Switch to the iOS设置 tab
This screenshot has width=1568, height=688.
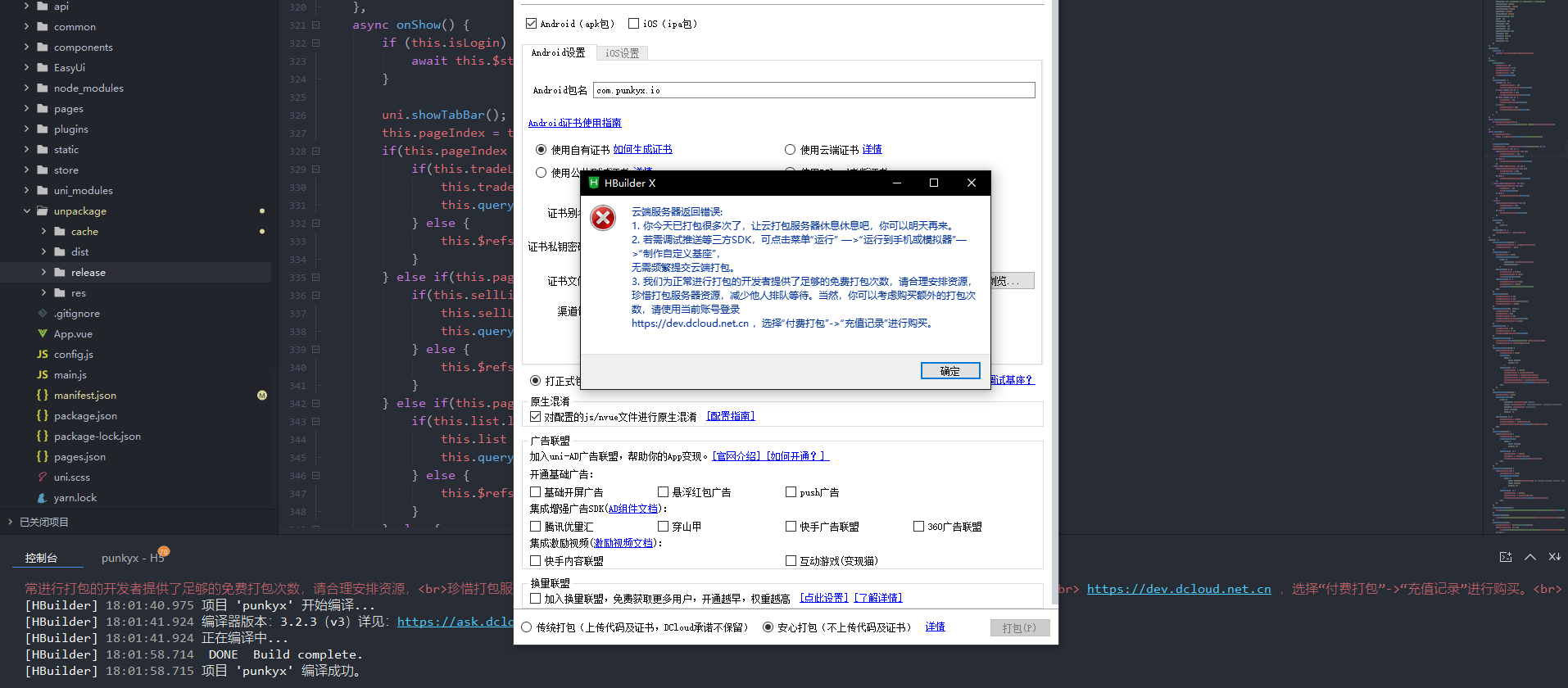[x=622, y=53]
